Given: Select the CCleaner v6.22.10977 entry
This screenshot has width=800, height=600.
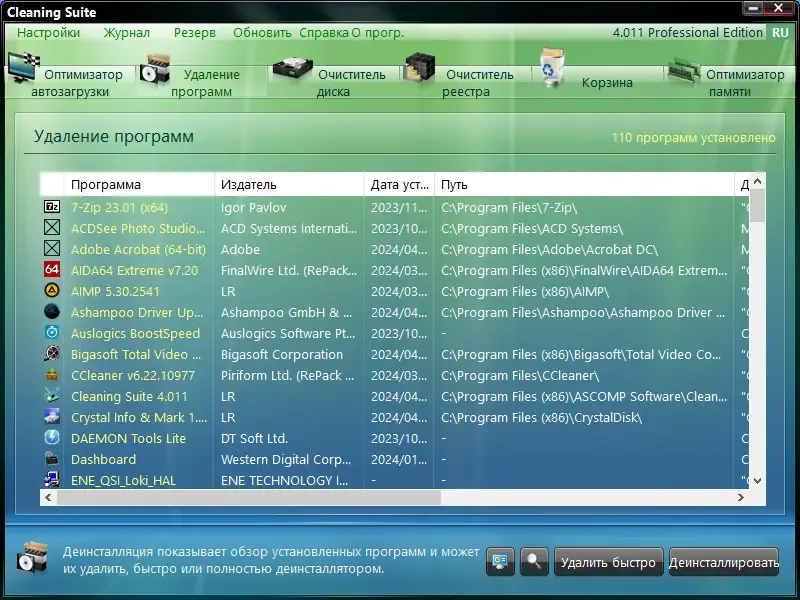Looking at the screenshot, I should tap(133, 376).
